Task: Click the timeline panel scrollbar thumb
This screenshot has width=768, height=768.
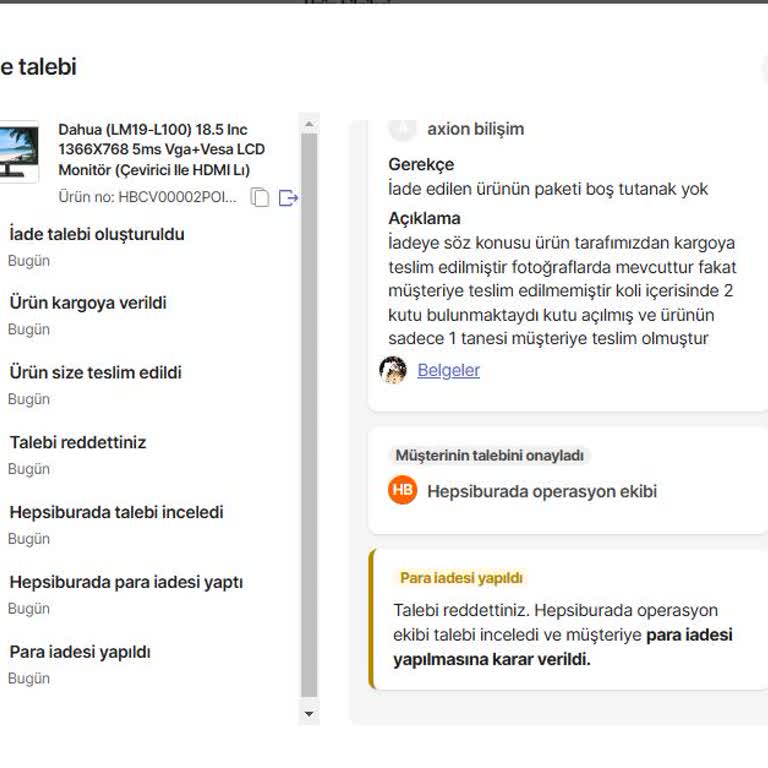Action: 309,415
